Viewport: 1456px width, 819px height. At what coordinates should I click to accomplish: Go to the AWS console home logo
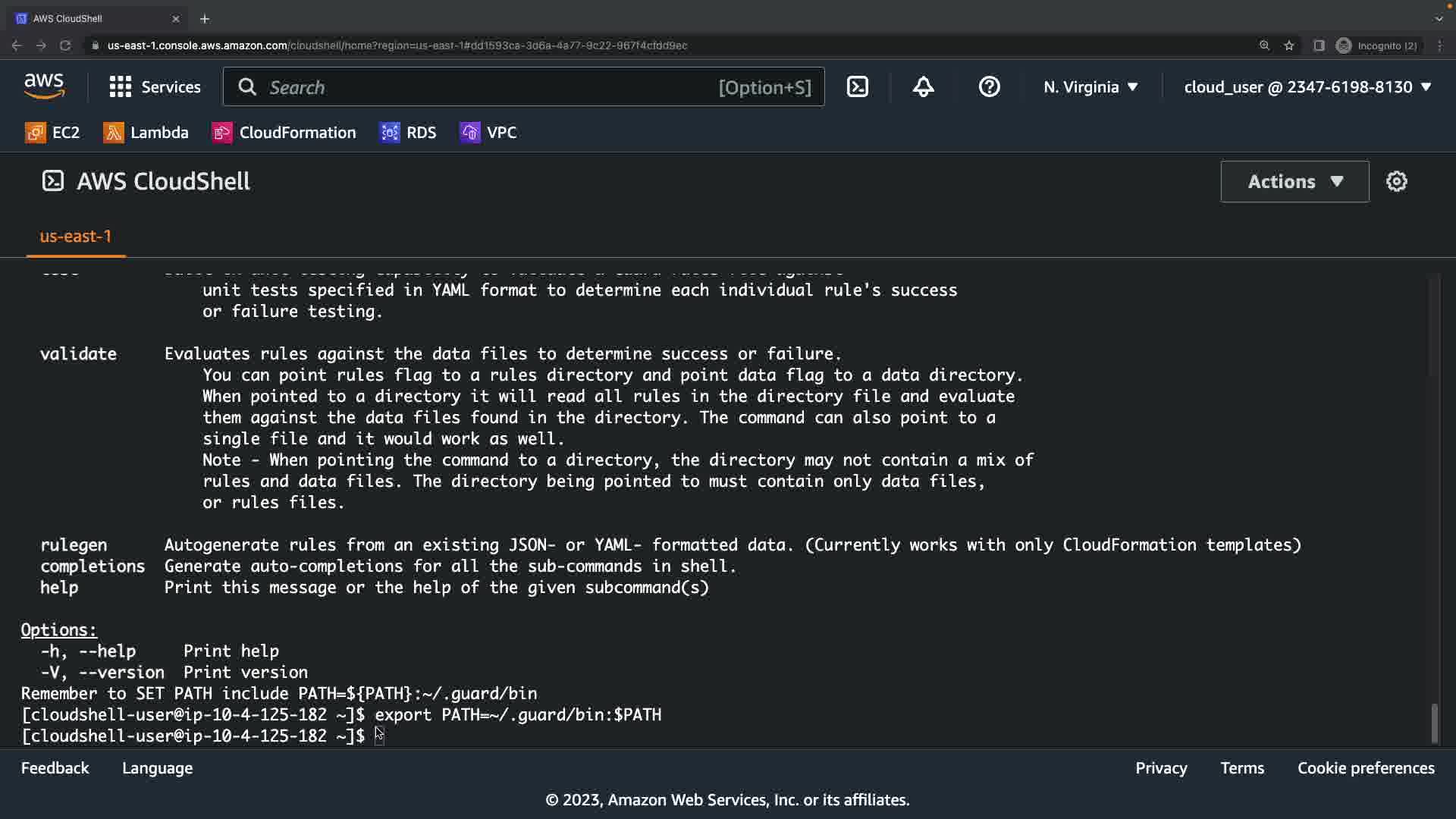click(44, 87)
